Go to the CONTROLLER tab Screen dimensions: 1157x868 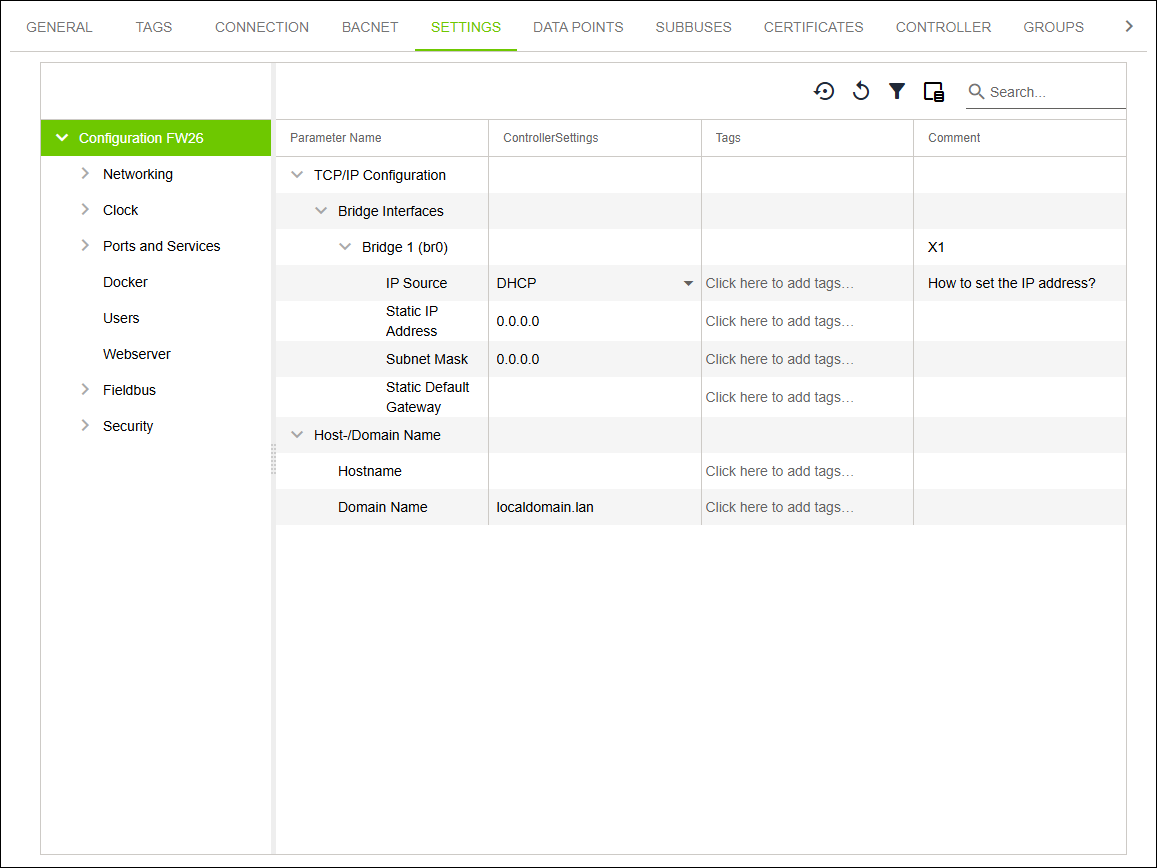943,27
